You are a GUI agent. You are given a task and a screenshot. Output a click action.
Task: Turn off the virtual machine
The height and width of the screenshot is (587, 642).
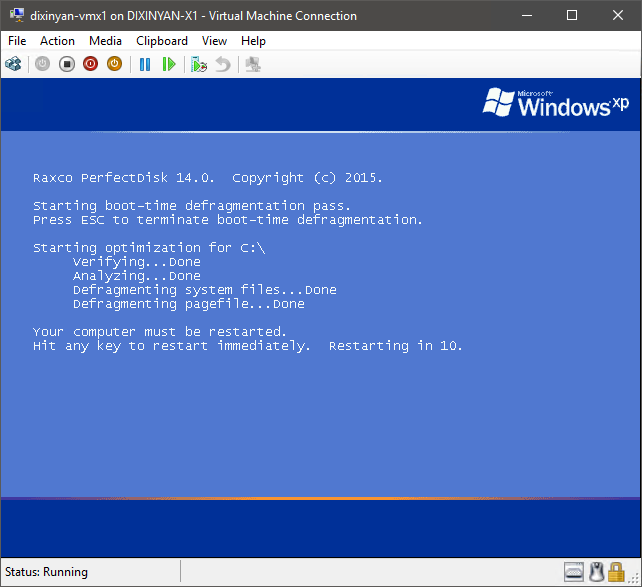[x=67, y=64]
